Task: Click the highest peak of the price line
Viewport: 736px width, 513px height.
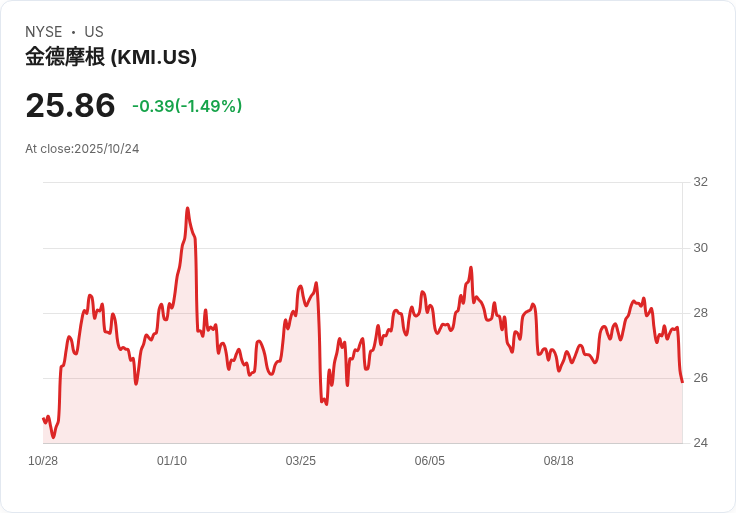Action: [x=188, y=208]
